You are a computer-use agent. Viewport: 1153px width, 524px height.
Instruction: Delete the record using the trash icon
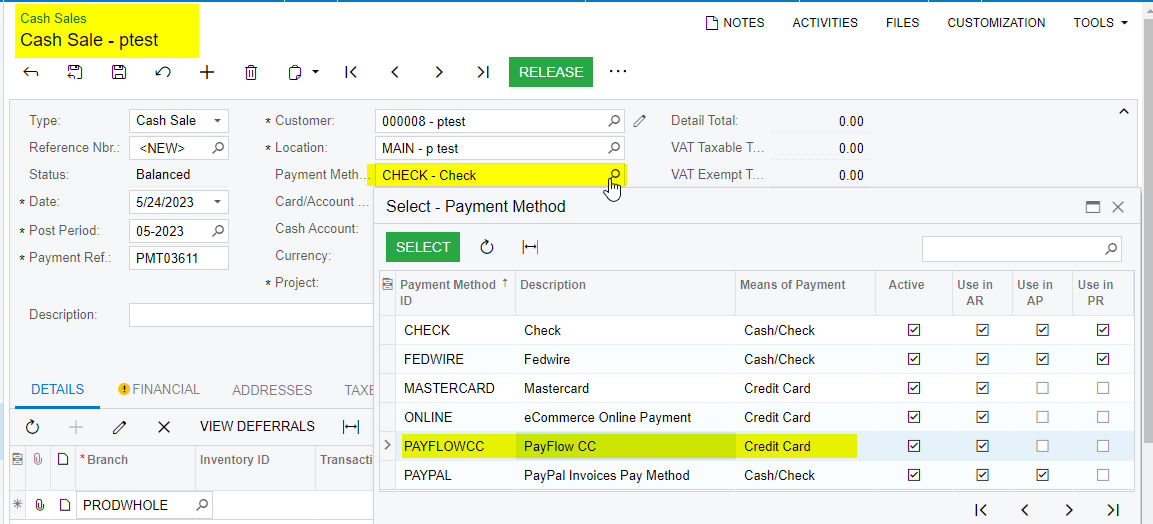pos(251,72)
